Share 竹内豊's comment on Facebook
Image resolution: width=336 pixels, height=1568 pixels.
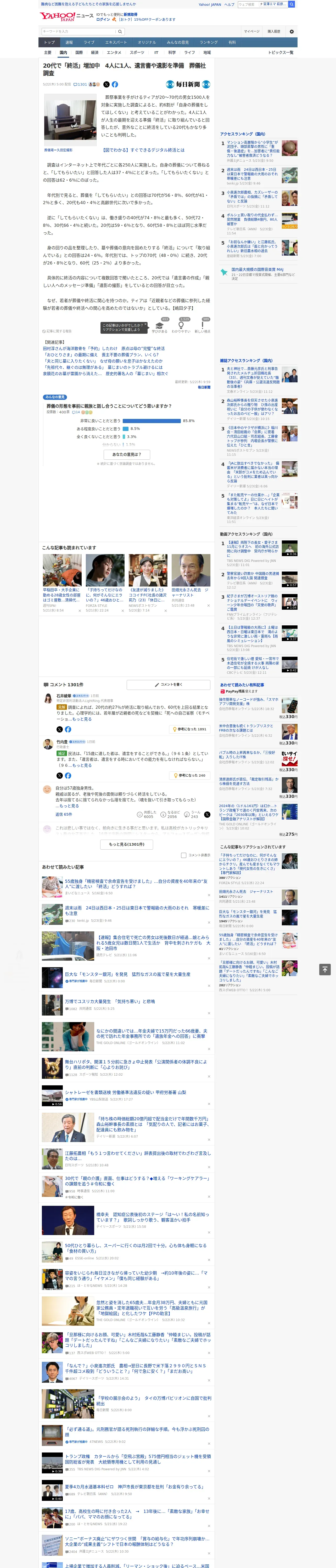(68, 775)
